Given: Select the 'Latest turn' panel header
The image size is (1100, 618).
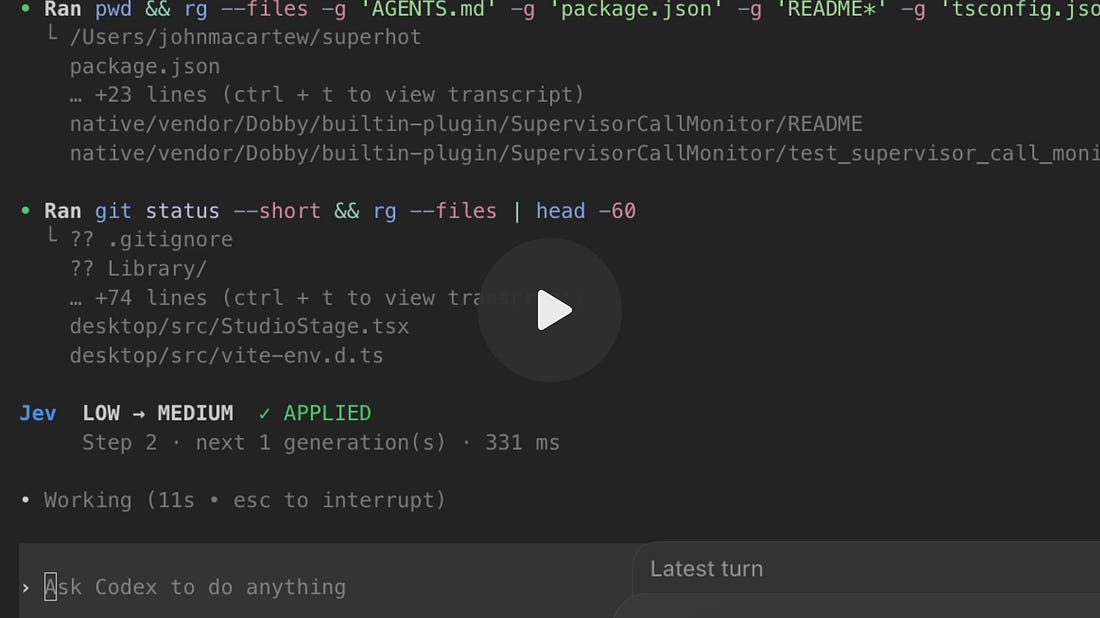Looking at the screenshot, I should pos(706,568).
